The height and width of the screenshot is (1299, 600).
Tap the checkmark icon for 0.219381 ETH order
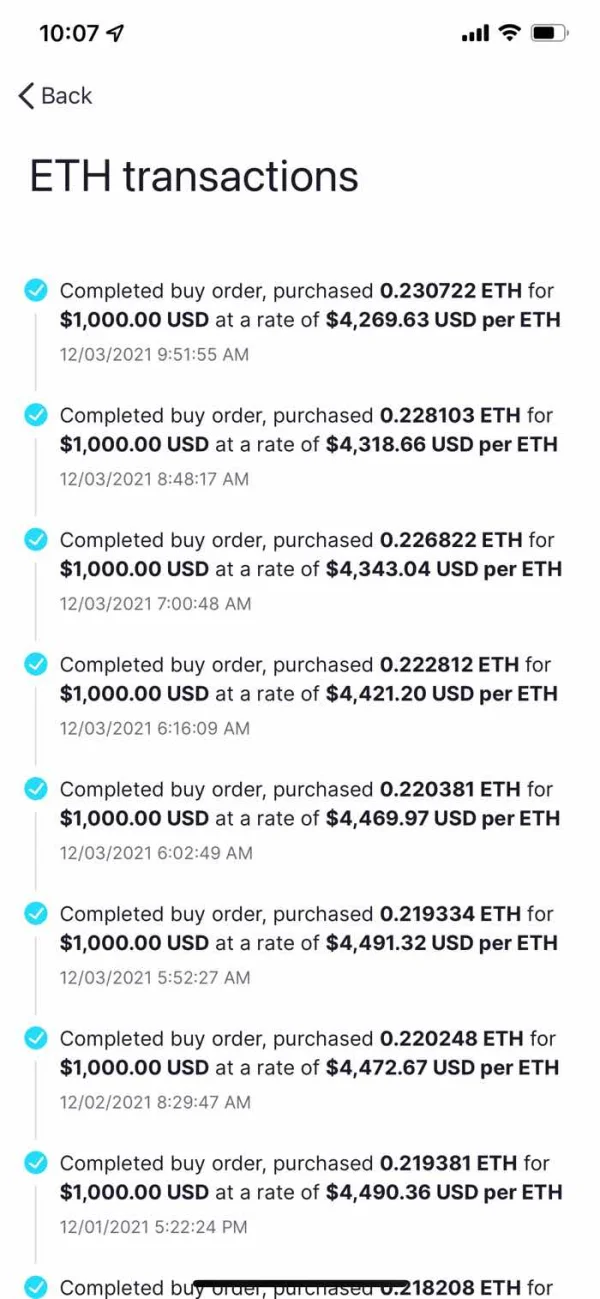coord(36,1163)
